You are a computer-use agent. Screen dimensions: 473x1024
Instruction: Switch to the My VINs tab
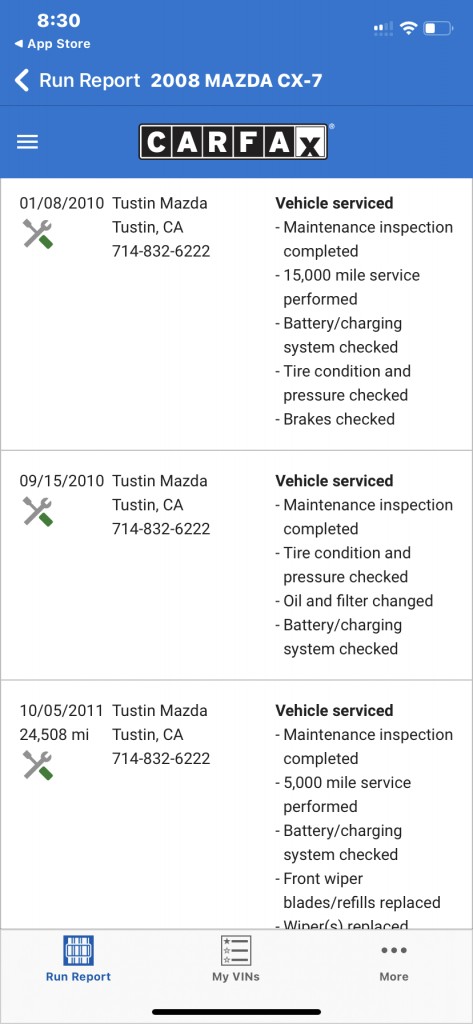[x=236, y=959]
